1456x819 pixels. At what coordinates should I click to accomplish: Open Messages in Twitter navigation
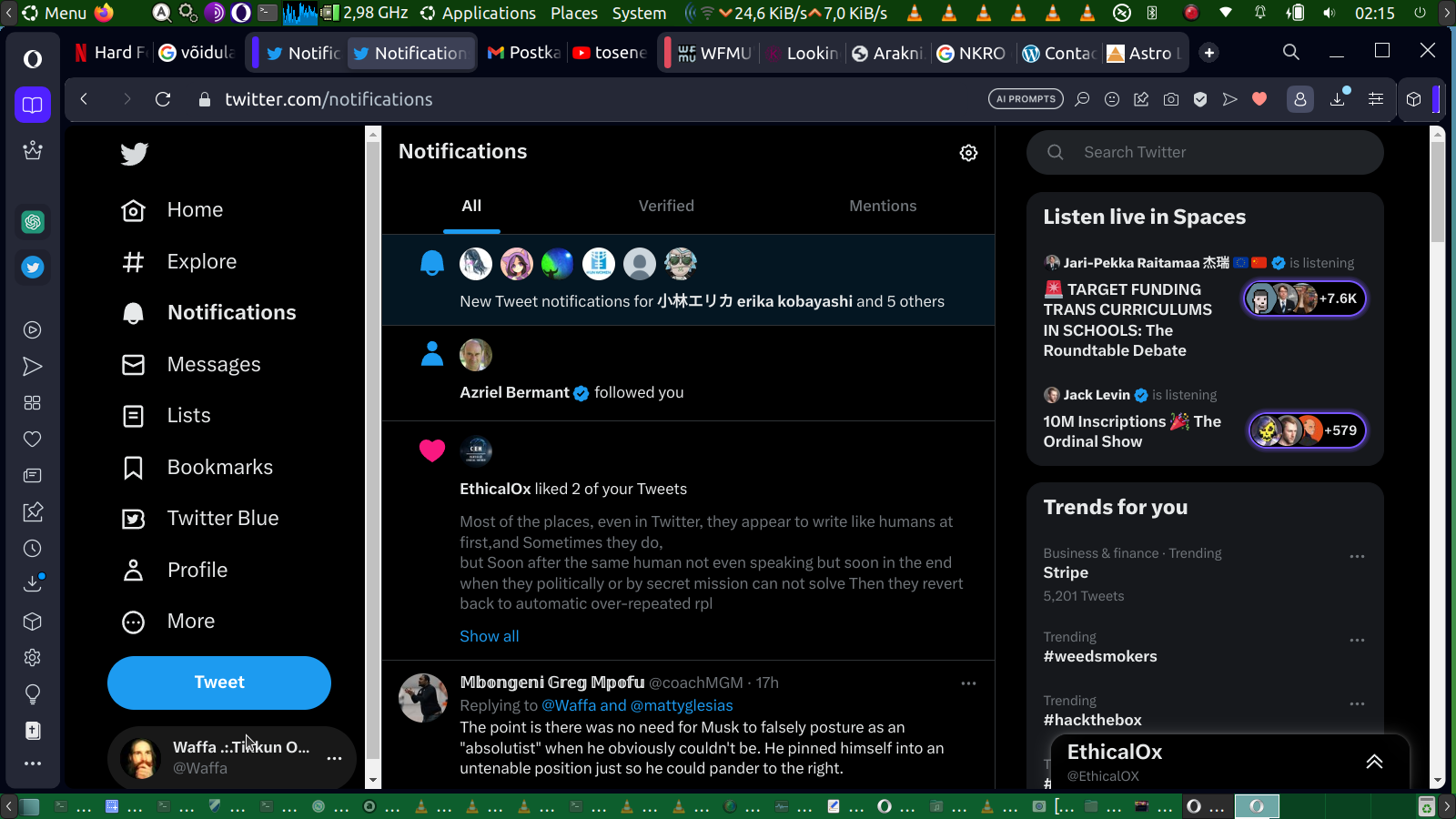point(191,365)
